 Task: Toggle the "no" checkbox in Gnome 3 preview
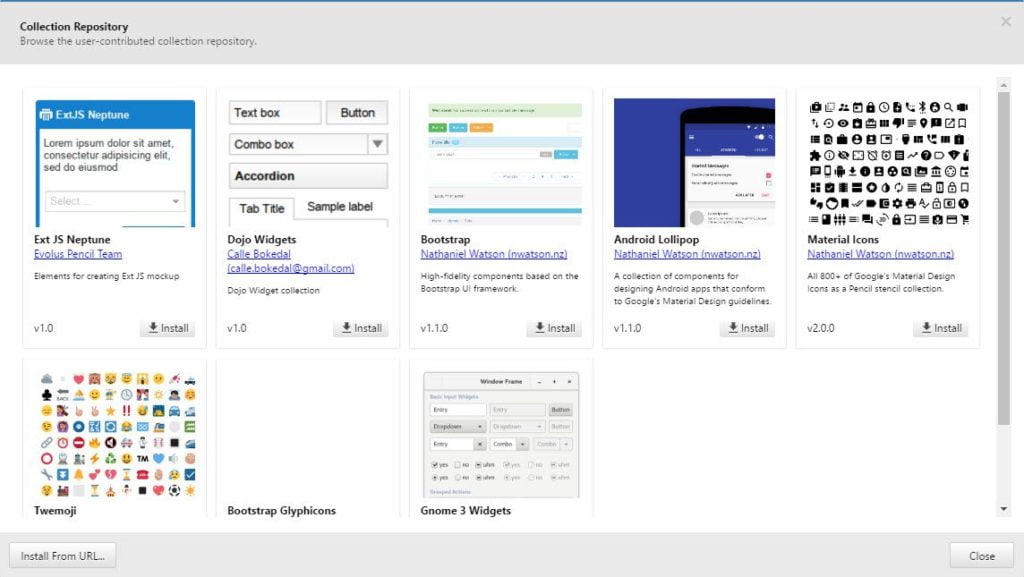458,464
